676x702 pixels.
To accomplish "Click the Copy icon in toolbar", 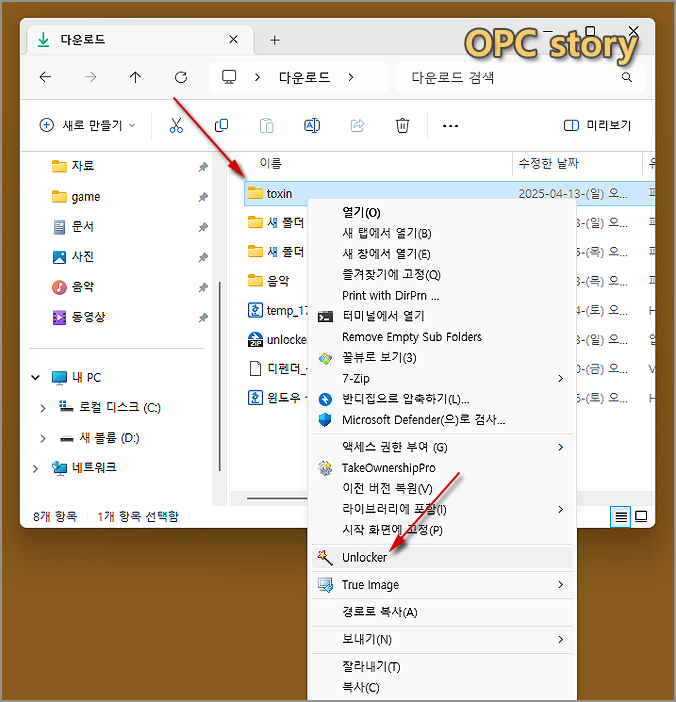I will pyautogui.click(x=222, y=126).
